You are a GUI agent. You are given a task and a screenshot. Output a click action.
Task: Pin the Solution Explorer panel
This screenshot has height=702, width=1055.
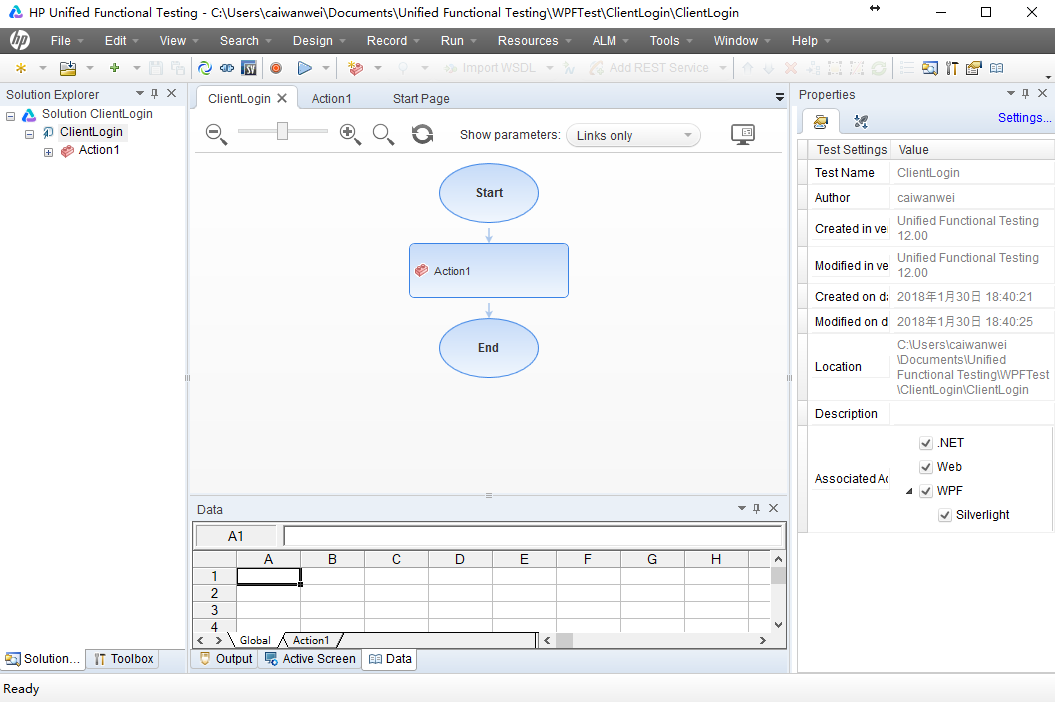(155, 94)
